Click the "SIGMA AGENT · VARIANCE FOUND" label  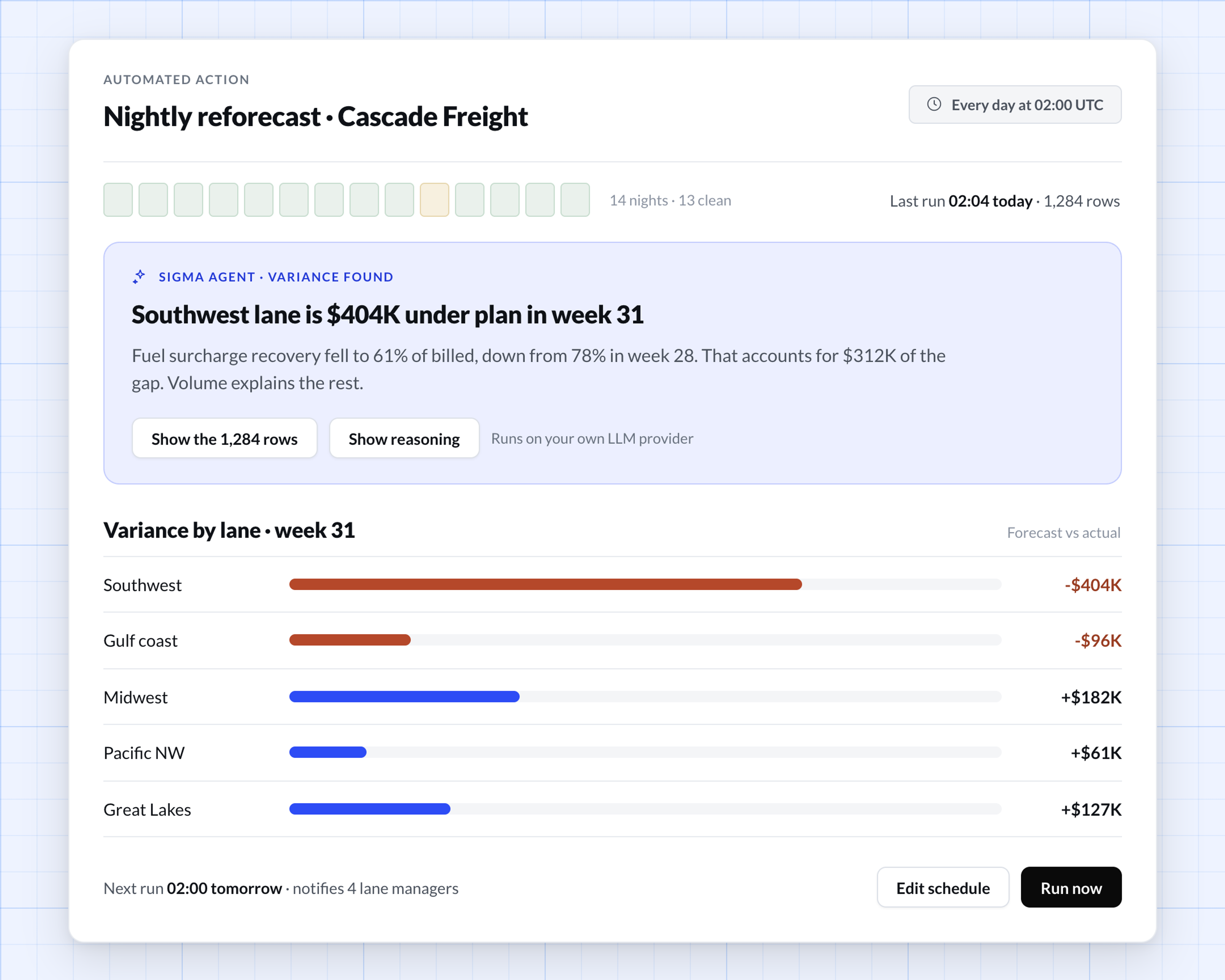pos(276,277)
